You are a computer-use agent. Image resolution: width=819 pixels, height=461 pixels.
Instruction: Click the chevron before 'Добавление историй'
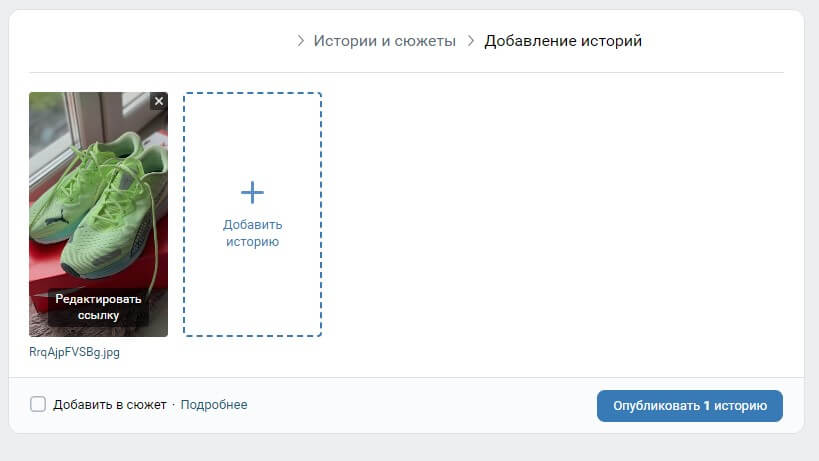tap(470, 41)
